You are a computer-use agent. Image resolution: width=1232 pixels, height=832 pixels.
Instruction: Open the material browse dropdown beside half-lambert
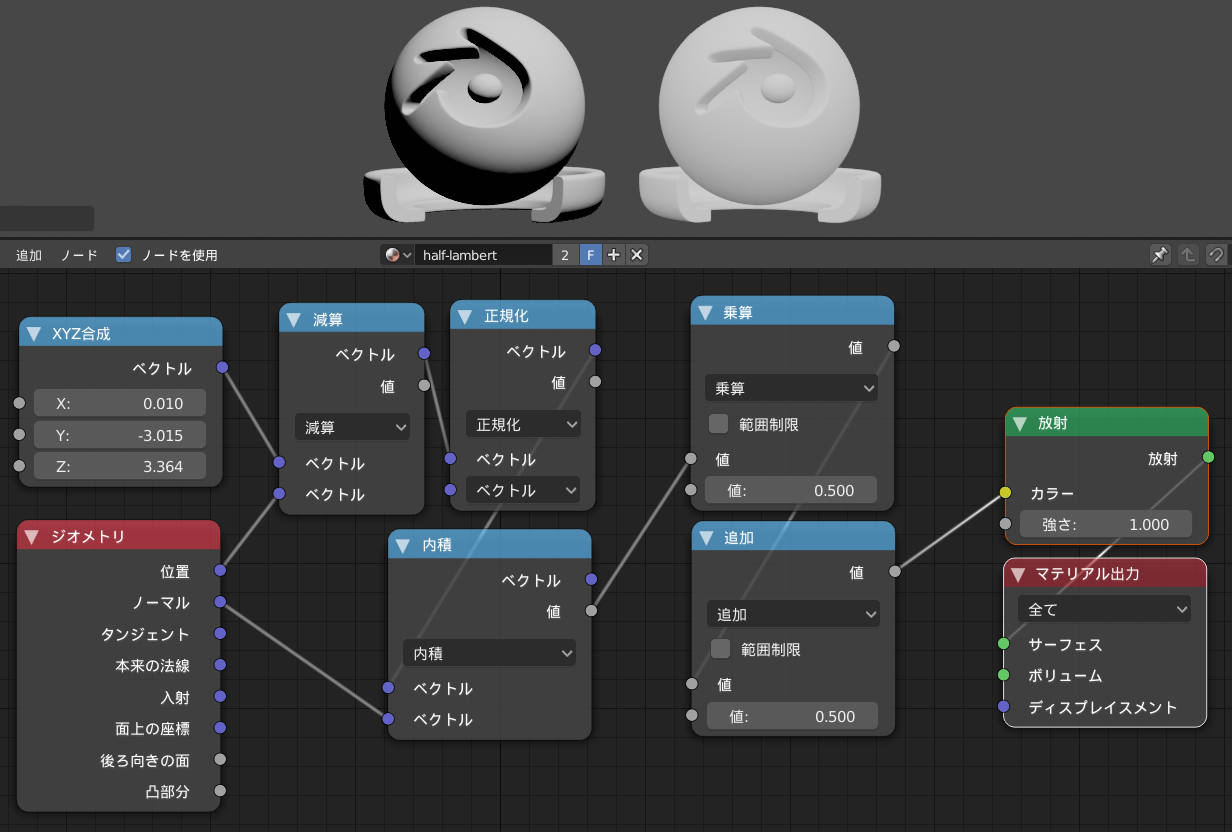pos(397,255)
